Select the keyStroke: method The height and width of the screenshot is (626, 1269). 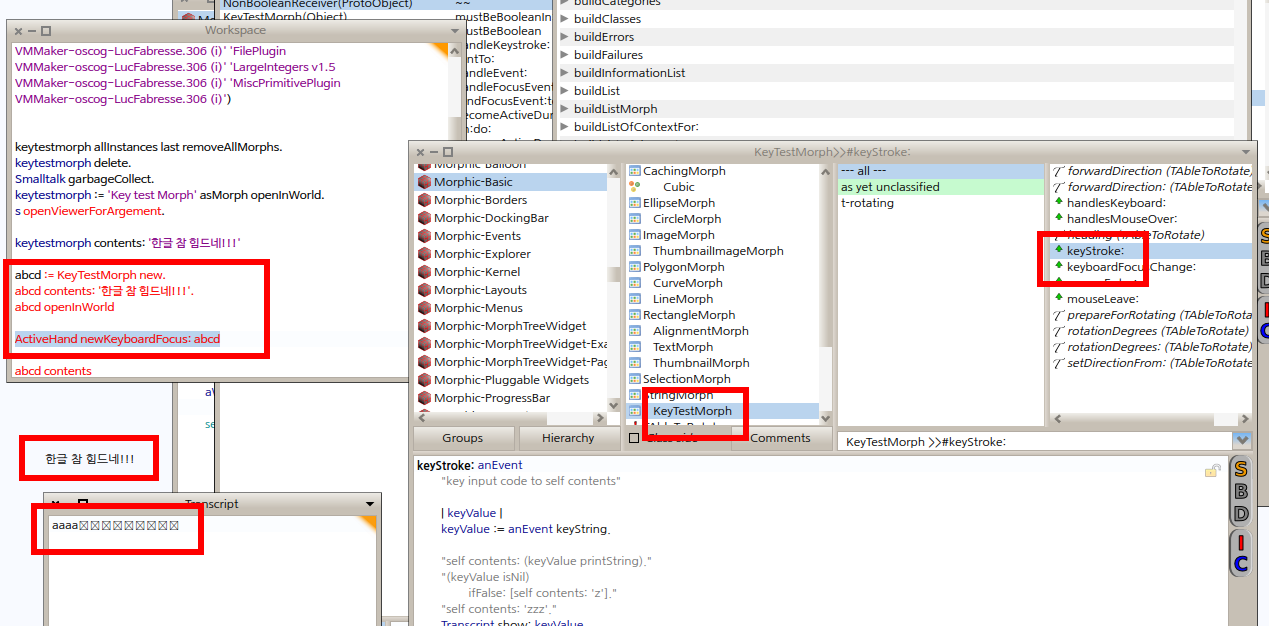(1150, 251)
